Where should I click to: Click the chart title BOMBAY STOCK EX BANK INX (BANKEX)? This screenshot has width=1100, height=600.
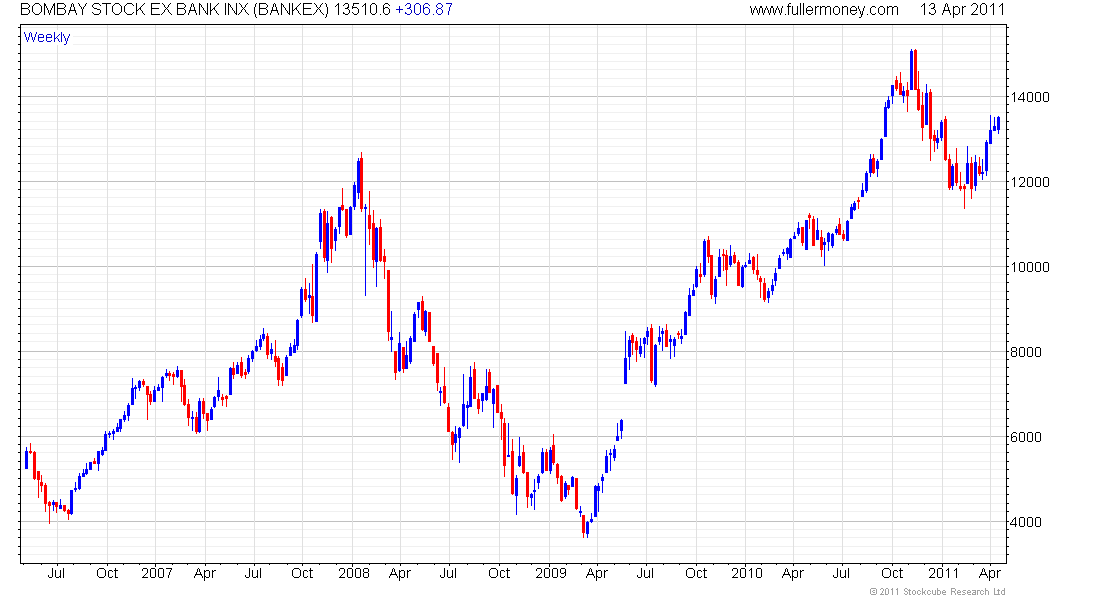[x=174, y=10]
